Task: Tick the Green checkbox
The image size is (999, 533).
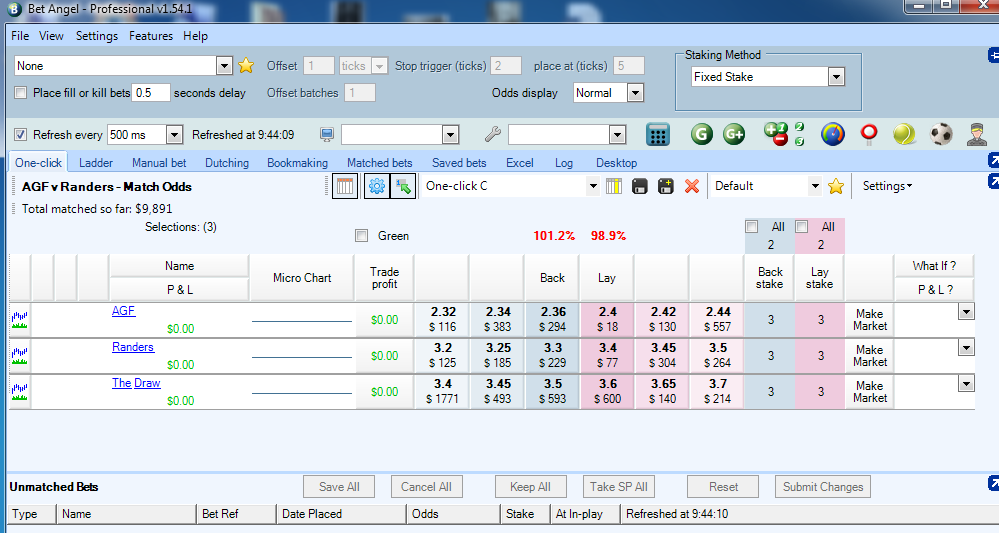Action: tap(362, 236)
